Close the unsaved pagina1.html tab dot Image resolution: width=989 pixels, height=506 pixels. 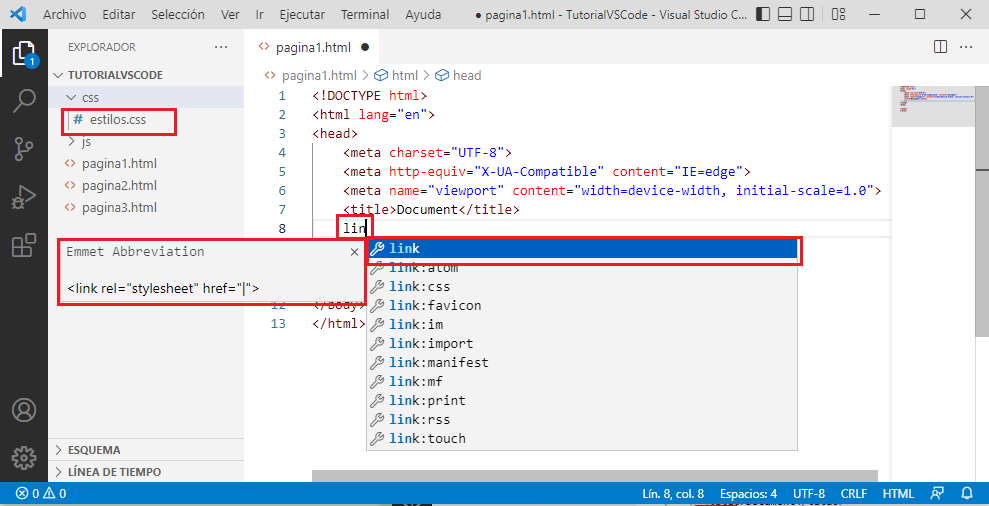tap(365, 47)
